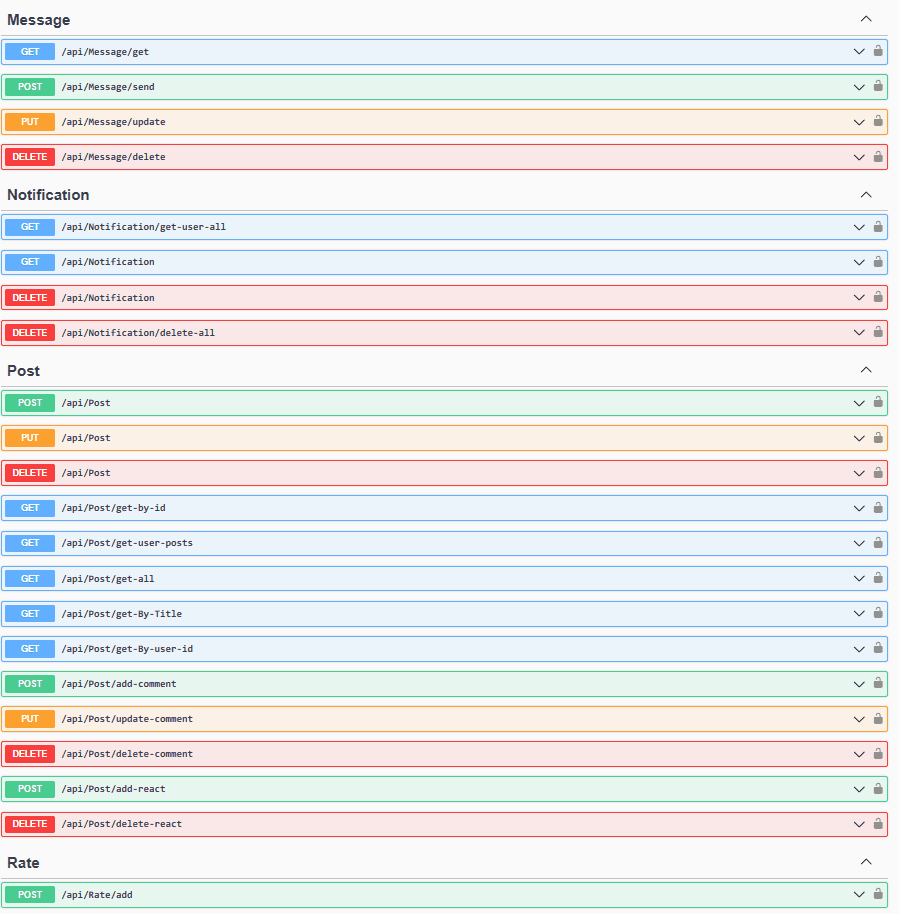Click the lock icon on /api/Rate/add
This screenshot has height=914, width=899.
coord(877,894)
